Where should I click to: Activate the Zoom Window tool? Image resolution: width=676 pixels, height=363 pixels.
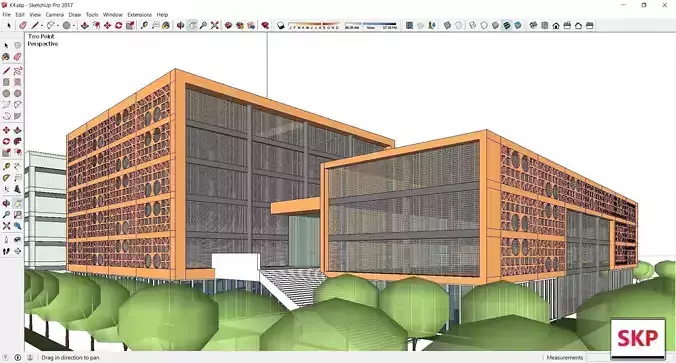pos(17,214)
